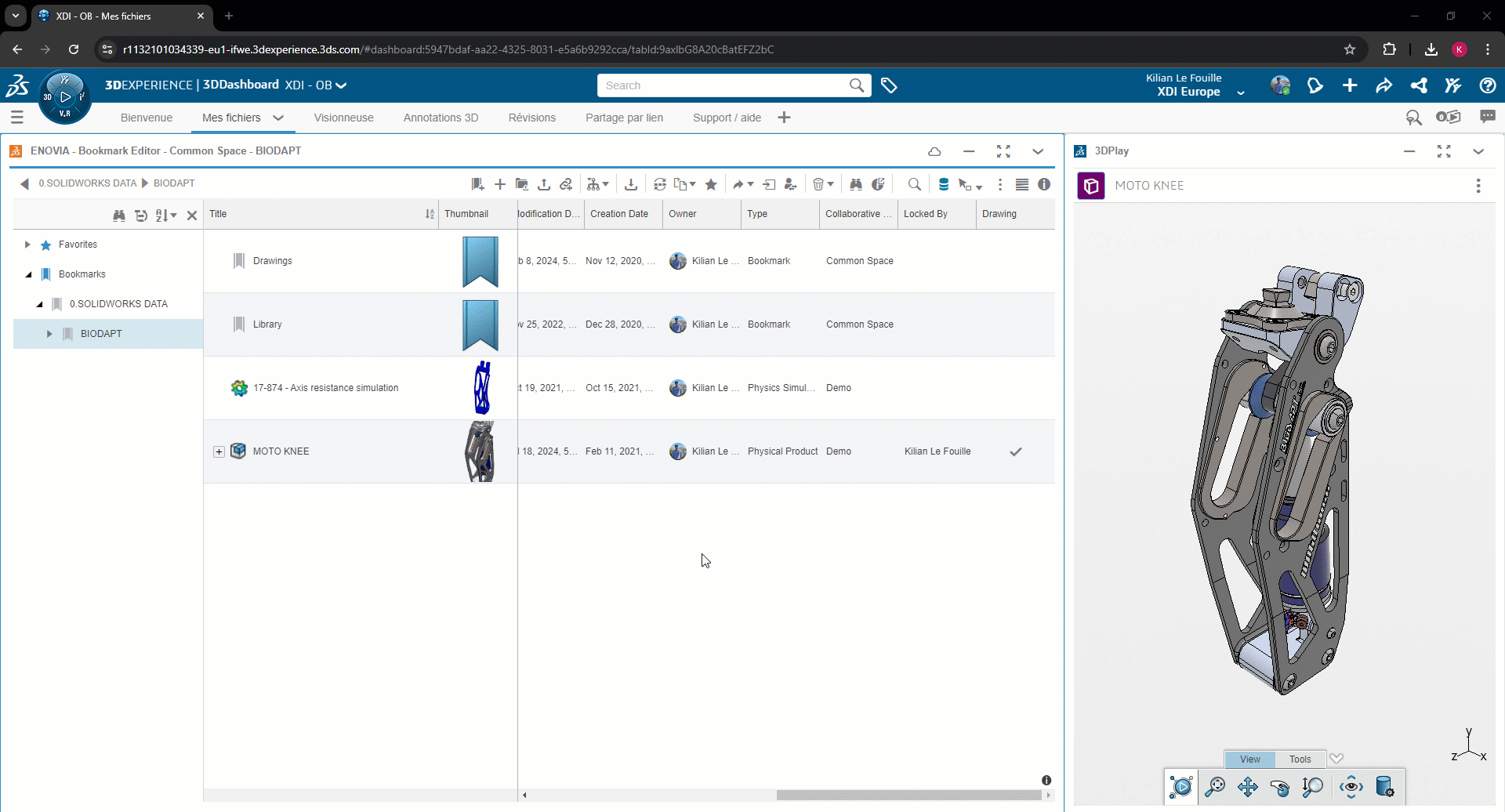Expand the BIODAPT bookmark in the tree
Image resolution: width=1505 pixels, height=812 pixels.
pyautogui.click(x=49, y=333)
